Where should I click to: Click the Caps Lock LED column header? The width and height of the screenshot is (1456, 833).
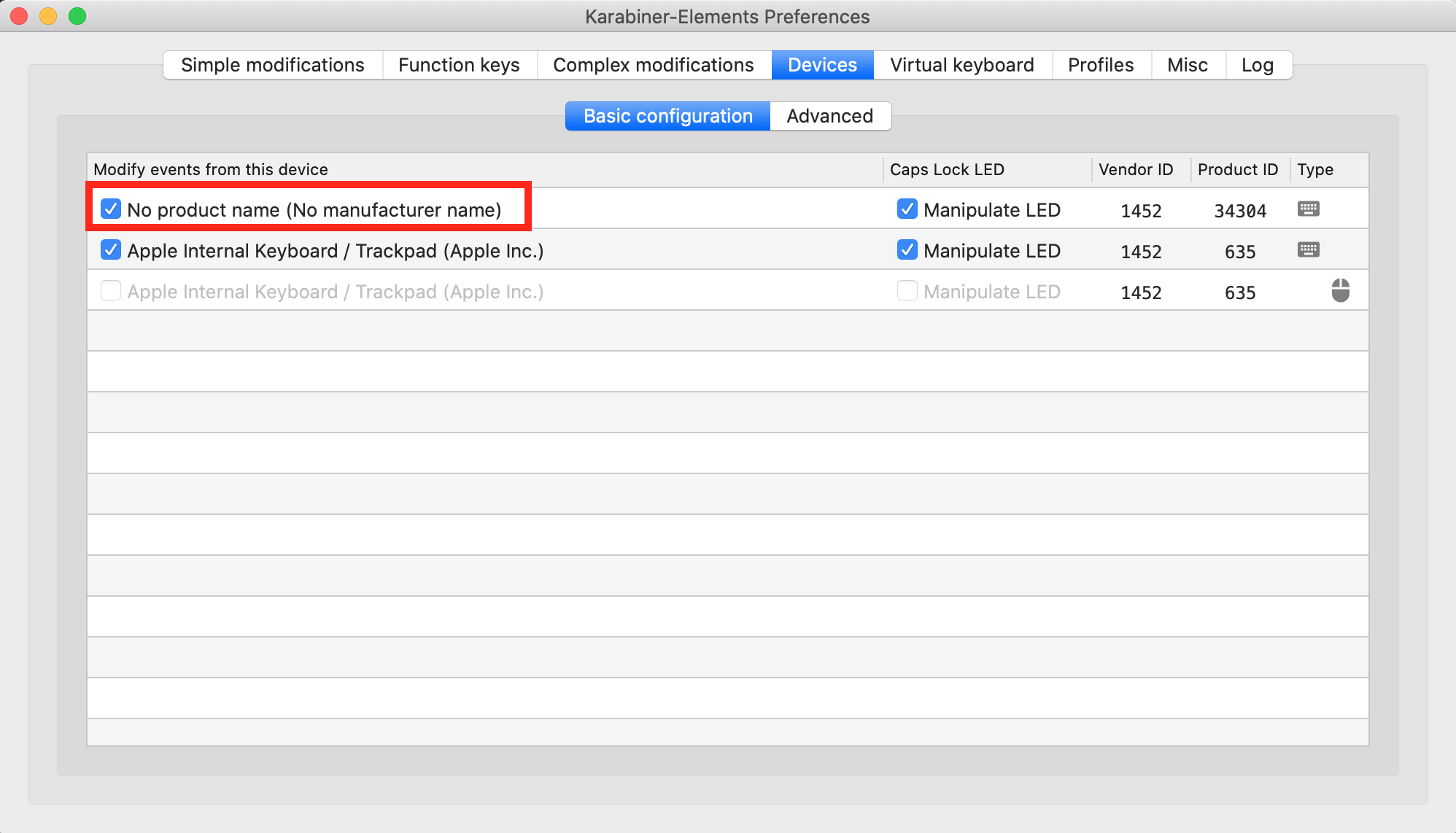point(987,169)
